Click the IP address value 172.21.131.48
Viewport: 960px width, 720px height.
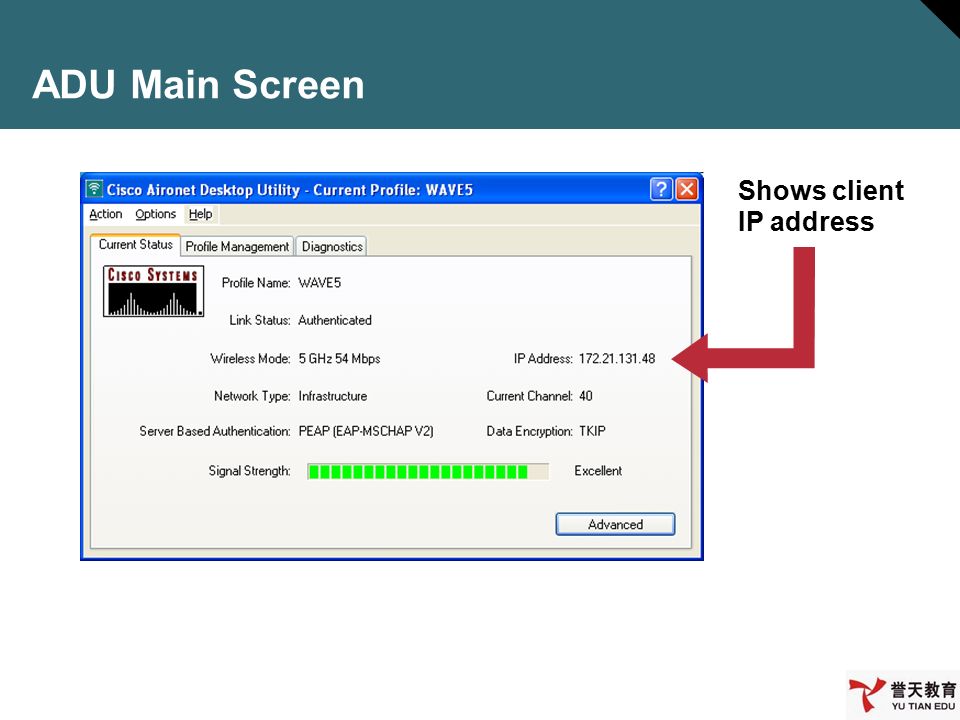point(617,359)
